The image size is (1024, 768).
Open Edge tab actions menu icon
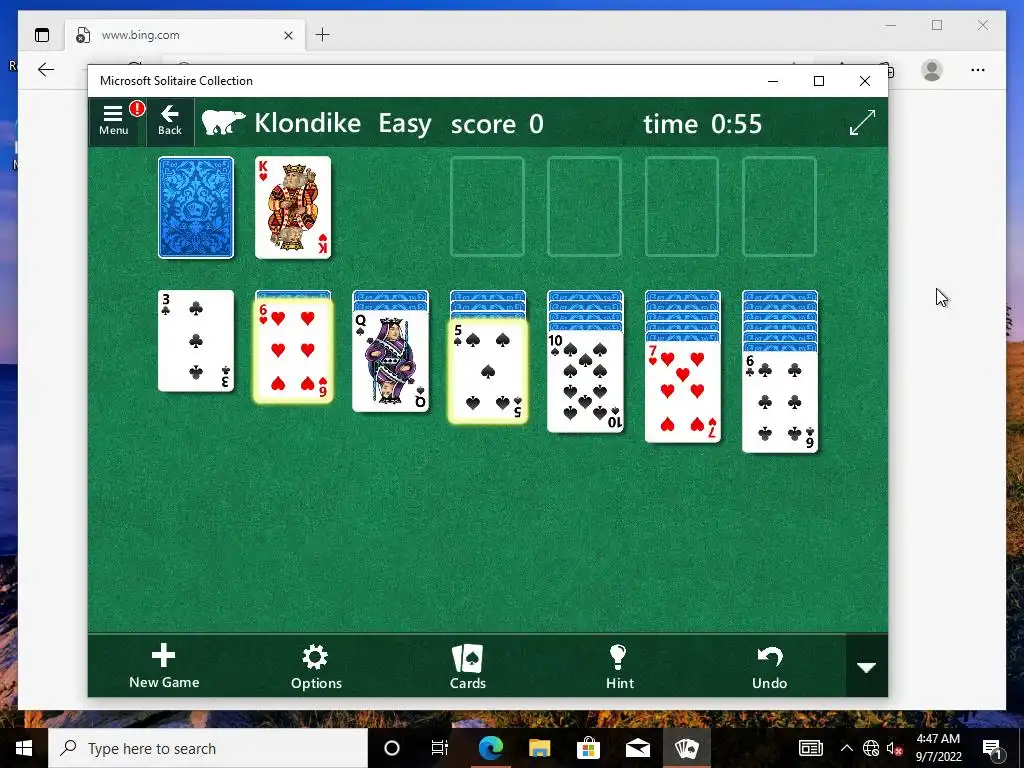tap(42, 35)
